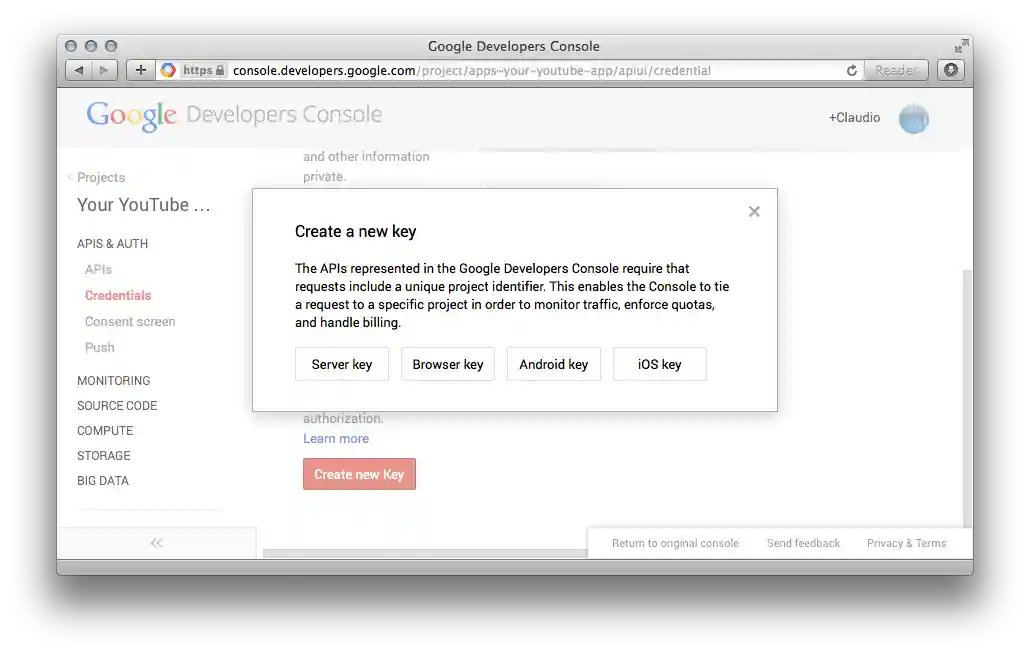The height and width of the screenshot is (654, 1030).
Task: Reload the page using the refresh icon
Action: point(851,70)
